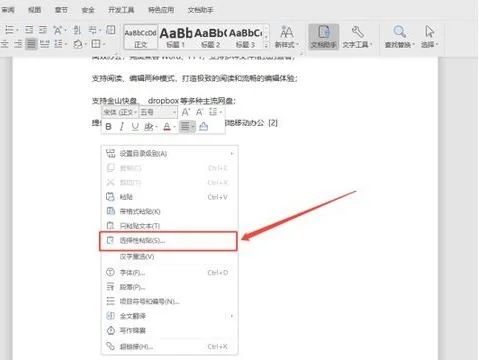Click the highlighted 文档助手 ribbon button
The image size is (479, 360).
click(323, 37)
